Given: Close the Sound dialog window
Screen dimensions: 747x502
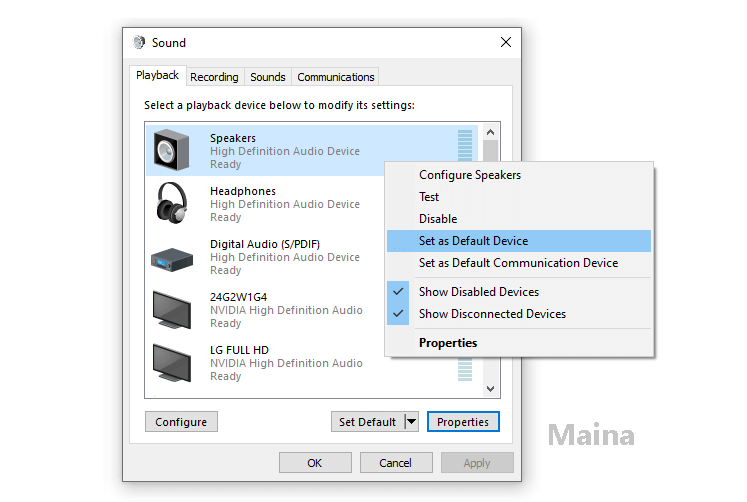Looking at the screenshot, I should (506, 42).
